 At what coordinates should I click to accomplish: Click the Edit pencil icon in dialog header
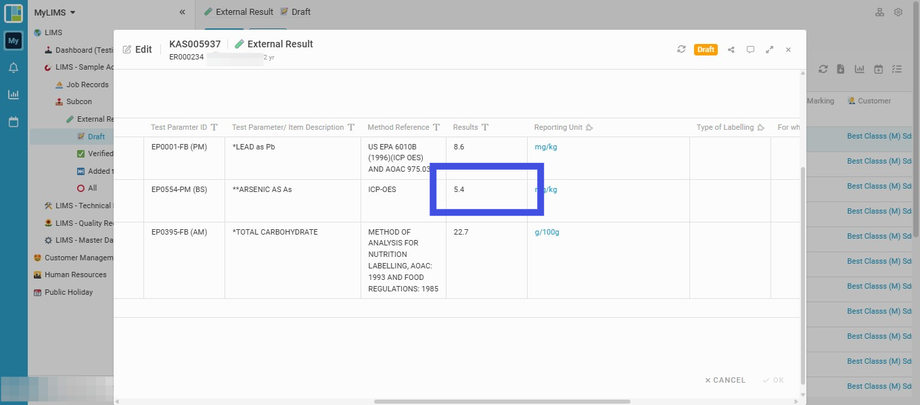[127, 50]
